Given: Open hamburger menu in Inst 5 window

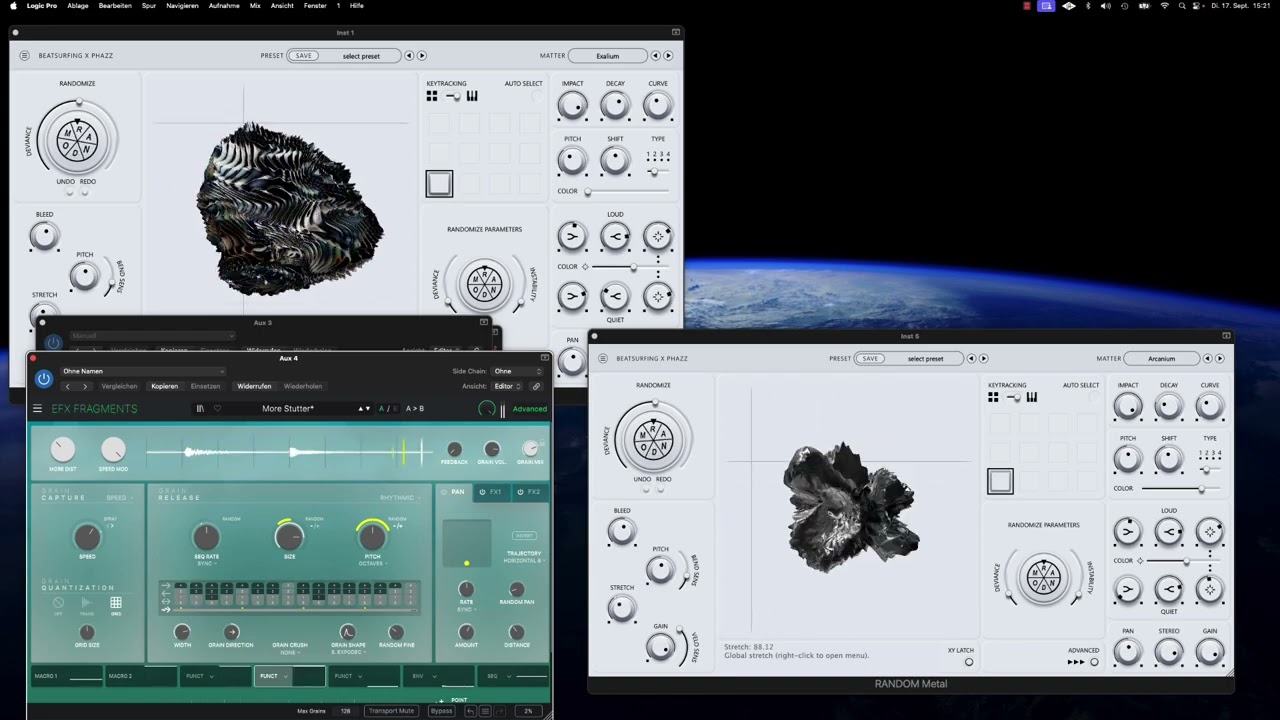Looking at the screenshot, I should coord(602,358).
